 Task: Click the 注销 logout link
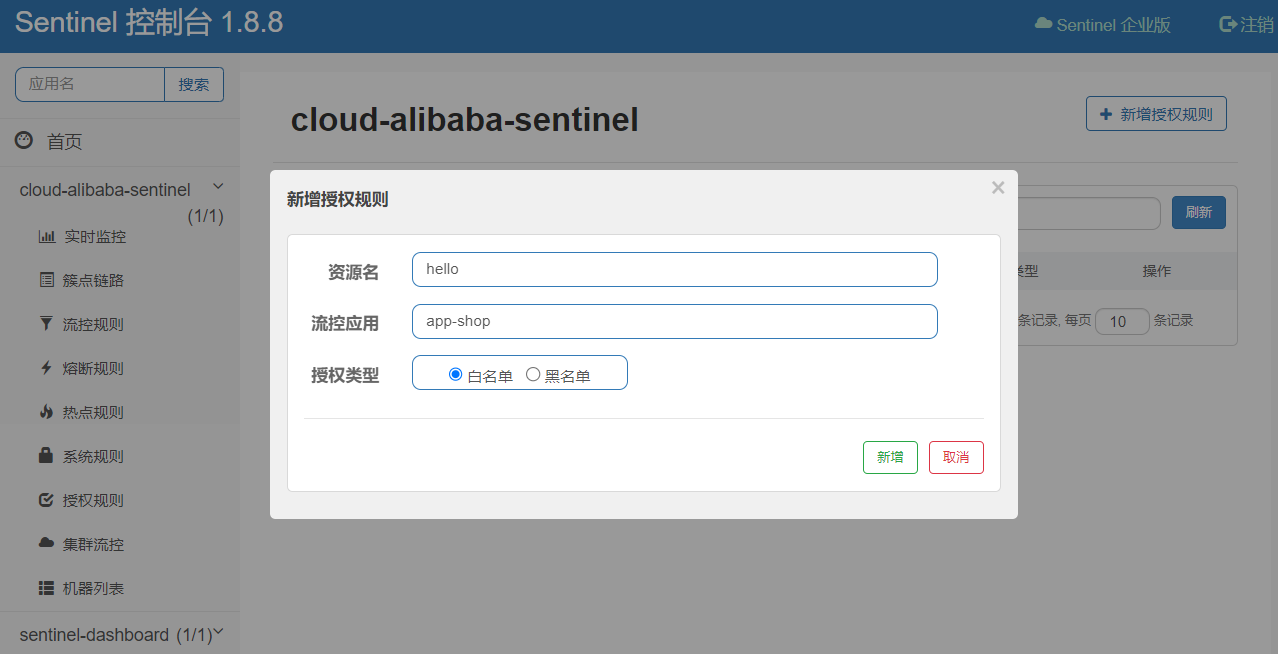(1247, 25)
